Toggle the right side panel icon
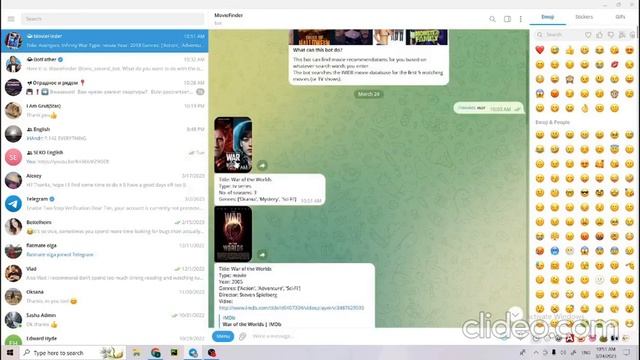640x360 pixels. (507, 19)
